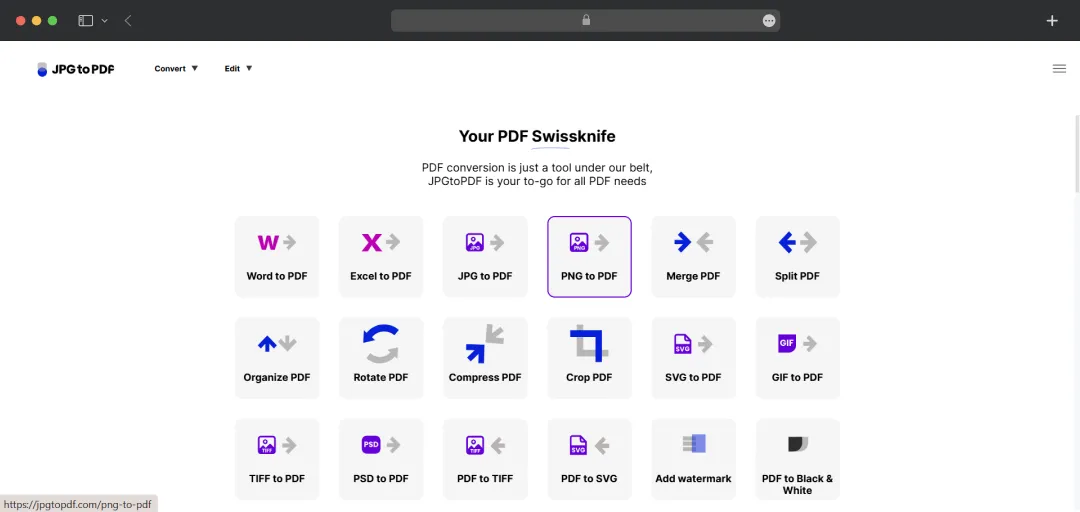1080x512 pixels.
Task: Click the Rotate PDF label
Action: pyautogui.click(x=381, y=378)
